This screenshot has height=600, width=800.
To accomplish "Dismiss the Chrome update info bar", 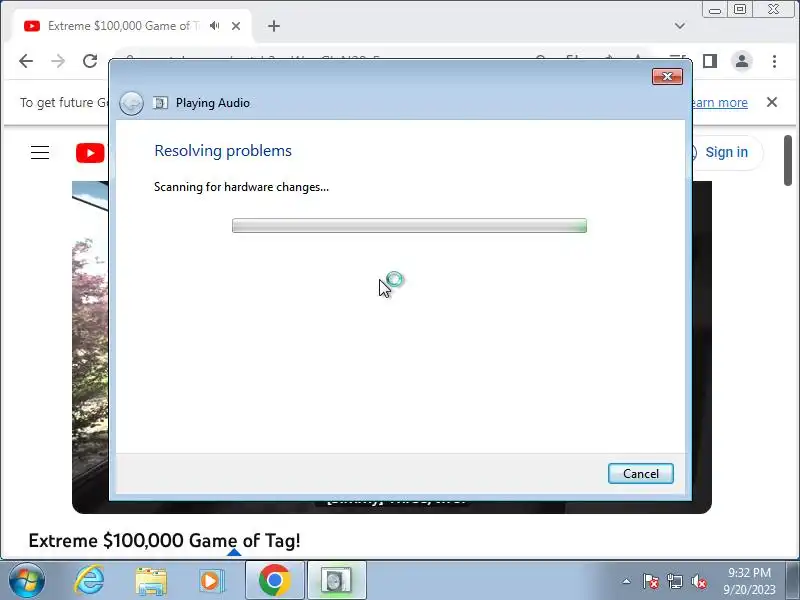I will (x=772, y=102).
